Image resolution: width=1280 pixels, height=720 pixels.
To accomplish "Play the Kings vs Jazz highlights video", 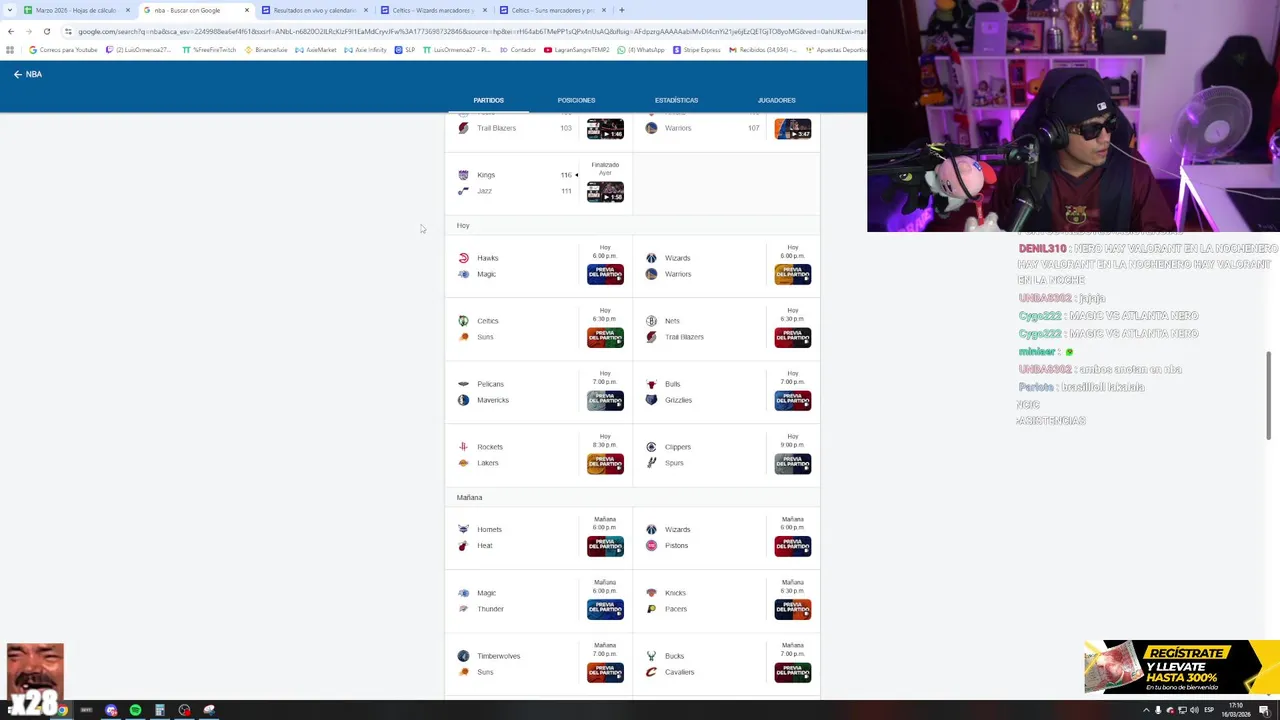I will tap(605, 191).
